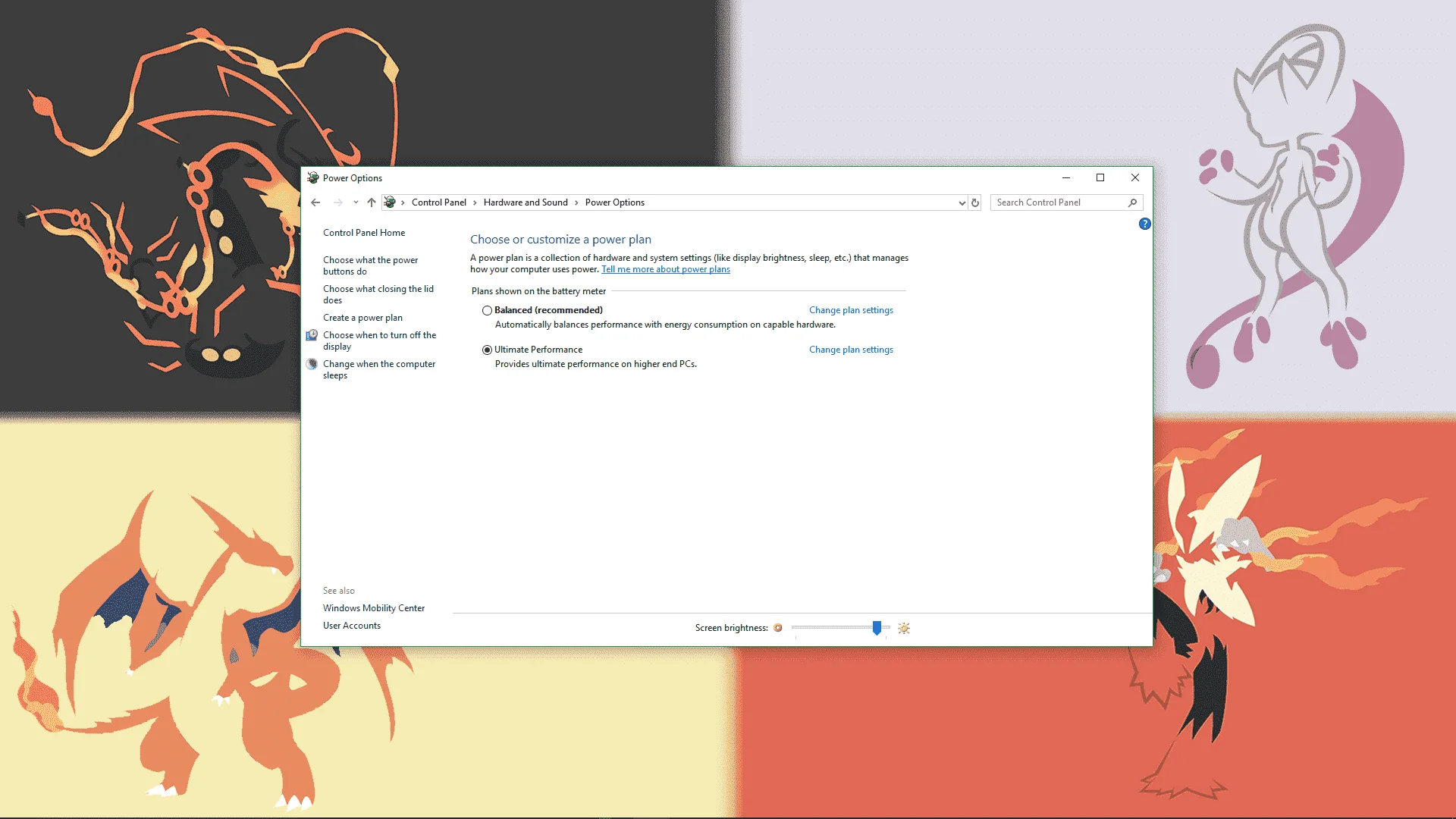Click the Power Options title bar icon
This screenshot has height=819, width=1456.
coord(313,177)
